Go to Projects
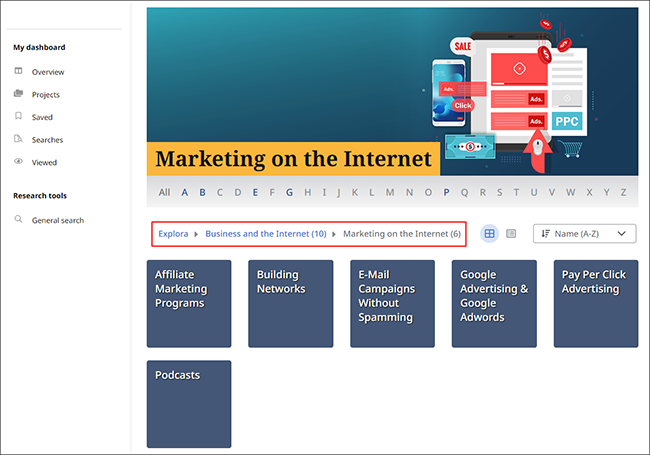This screenshot has width=650, height=455. (x=46, y=95)
